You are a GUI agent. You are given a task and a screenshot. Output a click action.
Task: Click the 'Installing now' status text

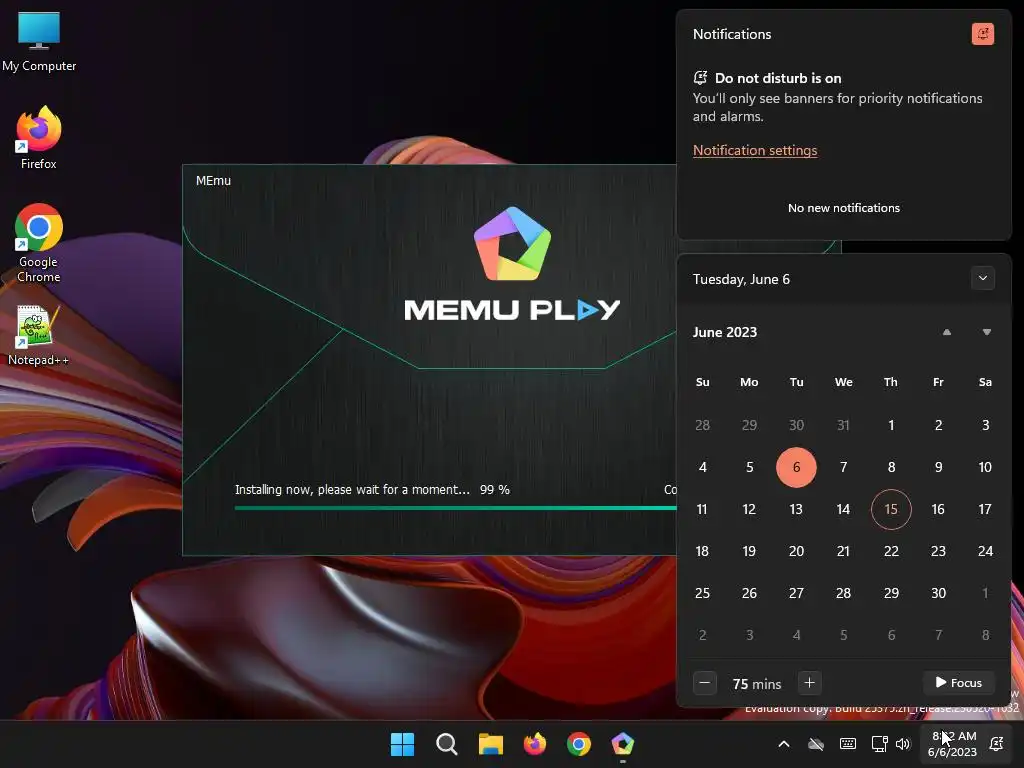pyautogui.click(x=352, y=490)
